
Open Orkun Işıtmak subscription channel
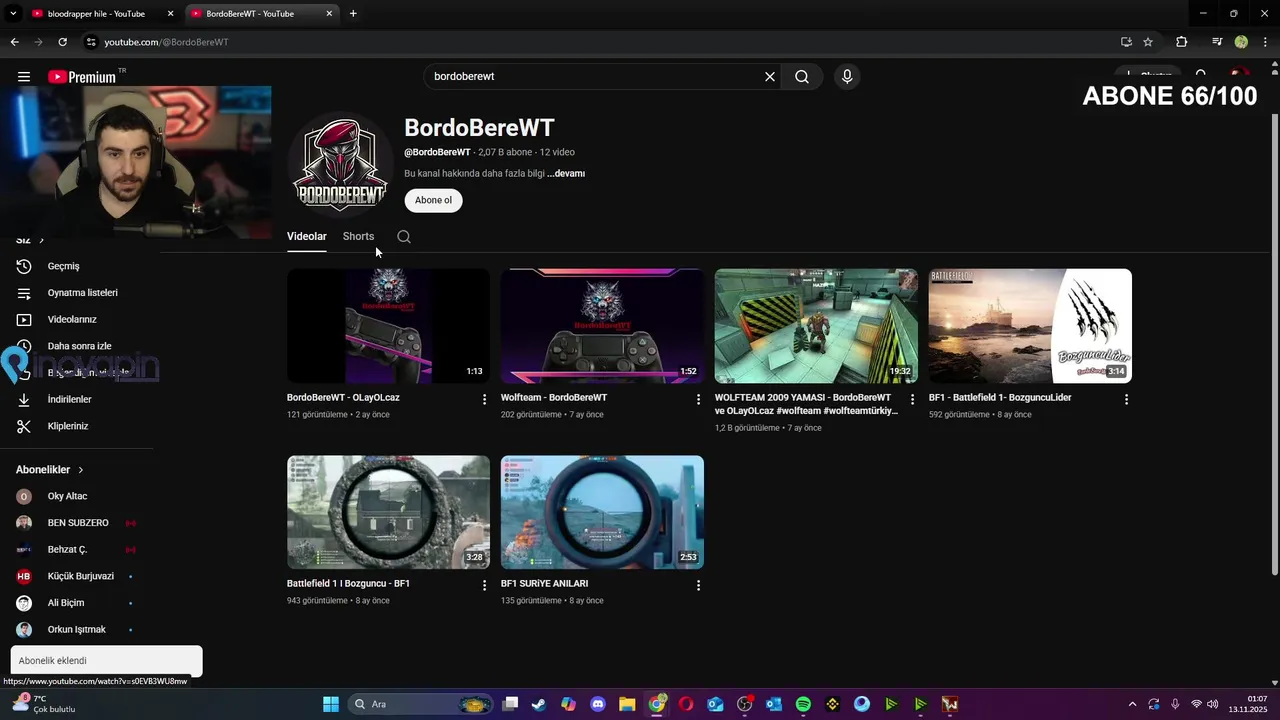click(77, 630)
